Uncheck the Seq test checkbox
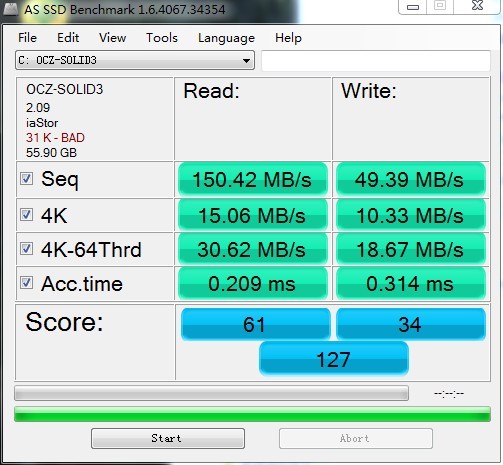 click(x=26, y=179)
